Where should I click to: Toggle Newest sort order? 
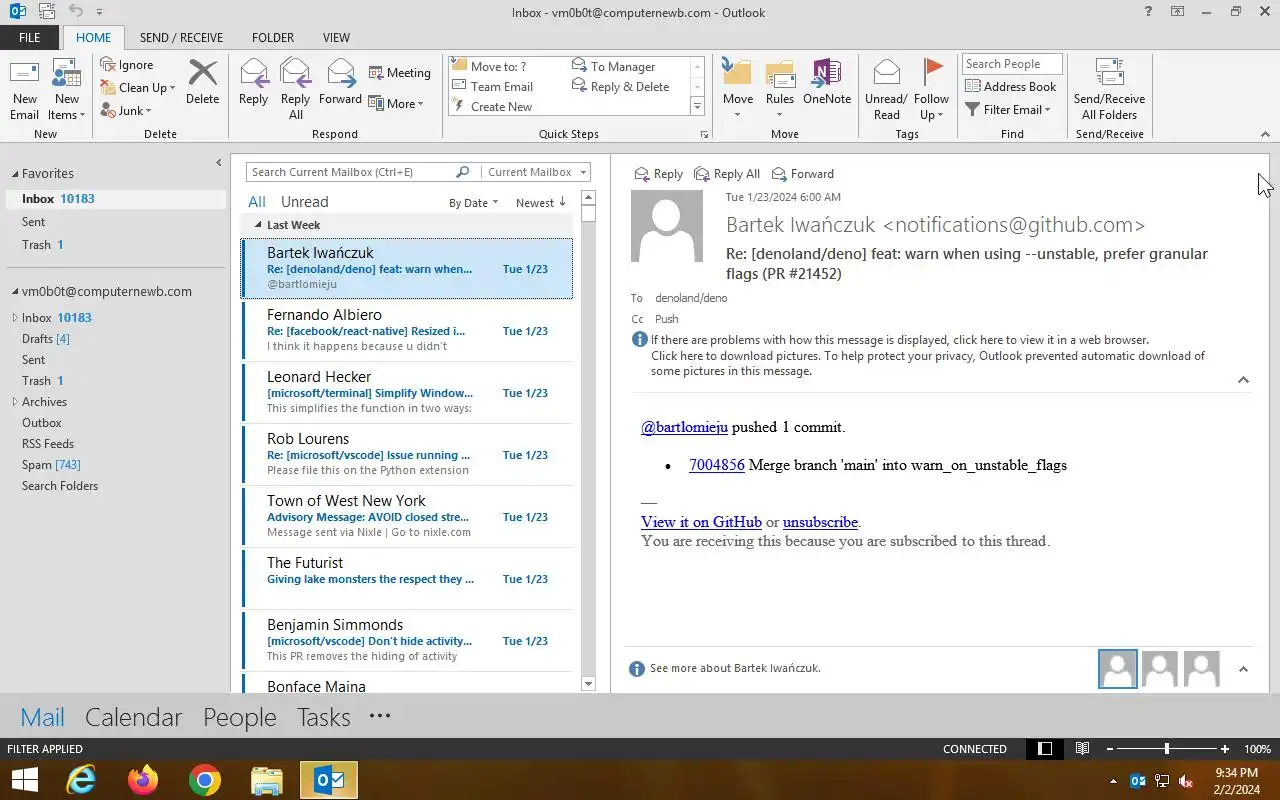click(541, 203)
